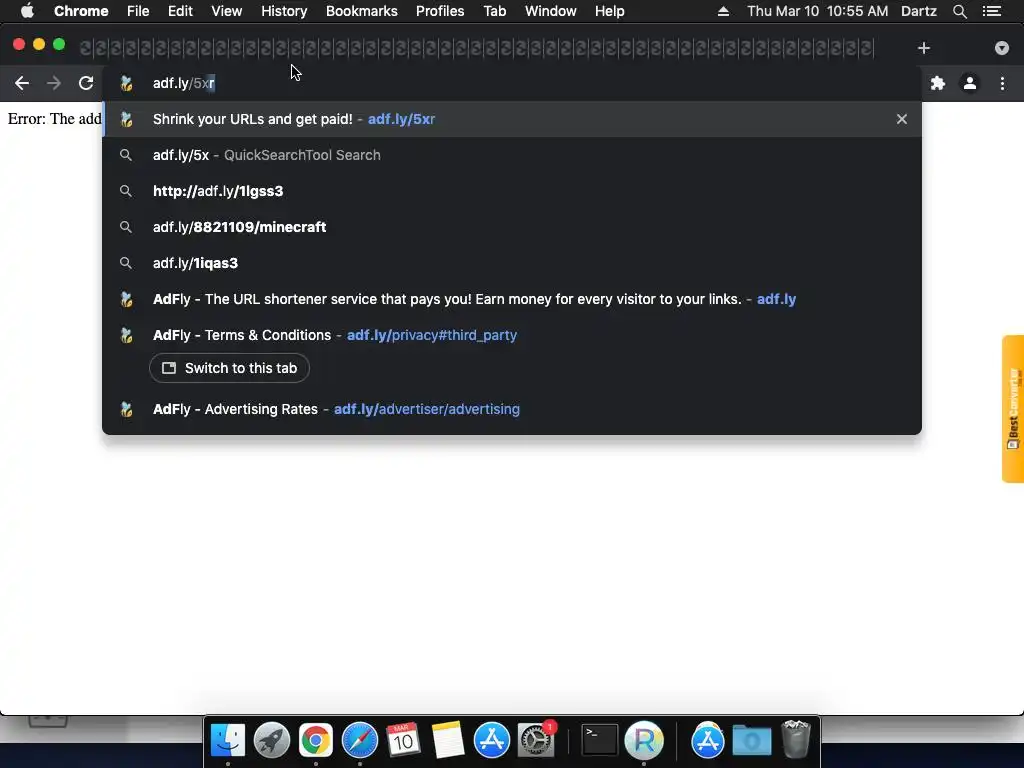Open the Extensions puzzle icon
The height and width of the screenshot is (768, 1024).
[938, 83]
